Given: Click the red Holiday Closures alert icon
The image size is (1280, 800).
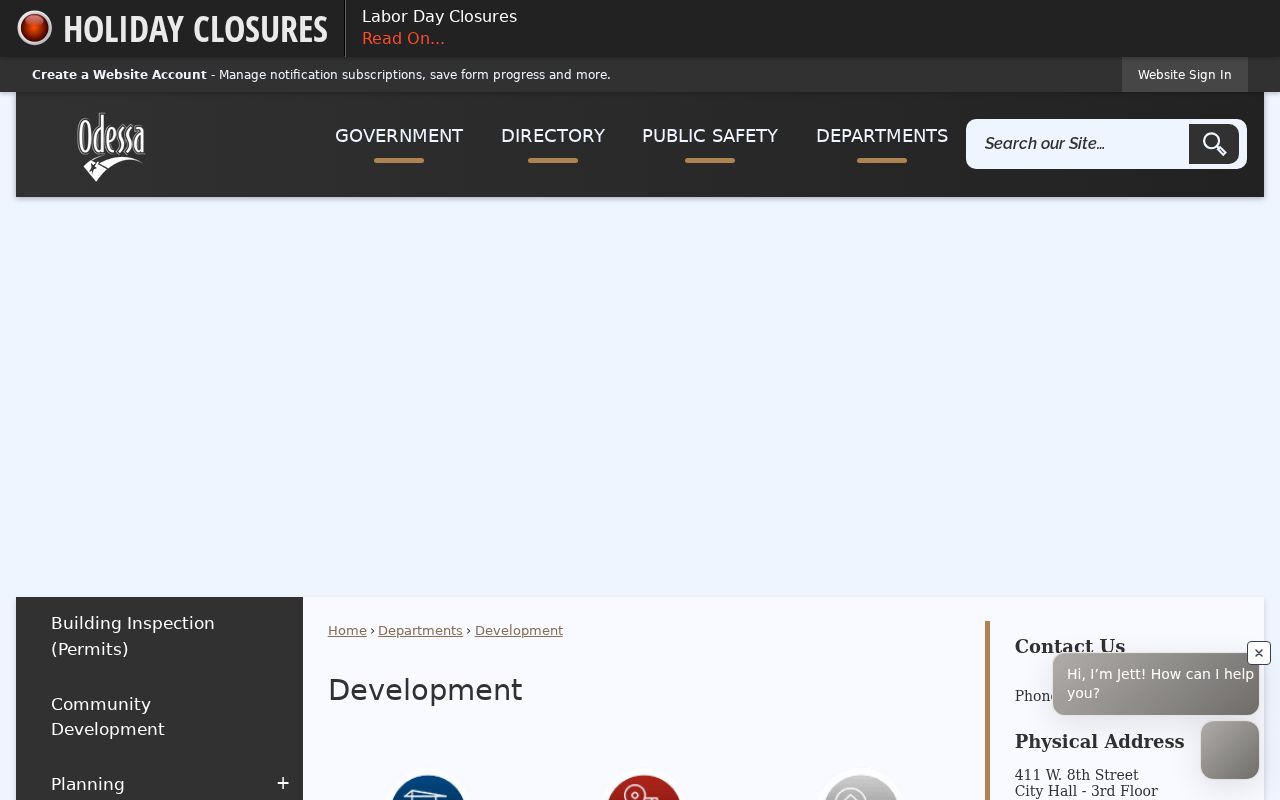Looking at the screenshot, I should [34, 28].
